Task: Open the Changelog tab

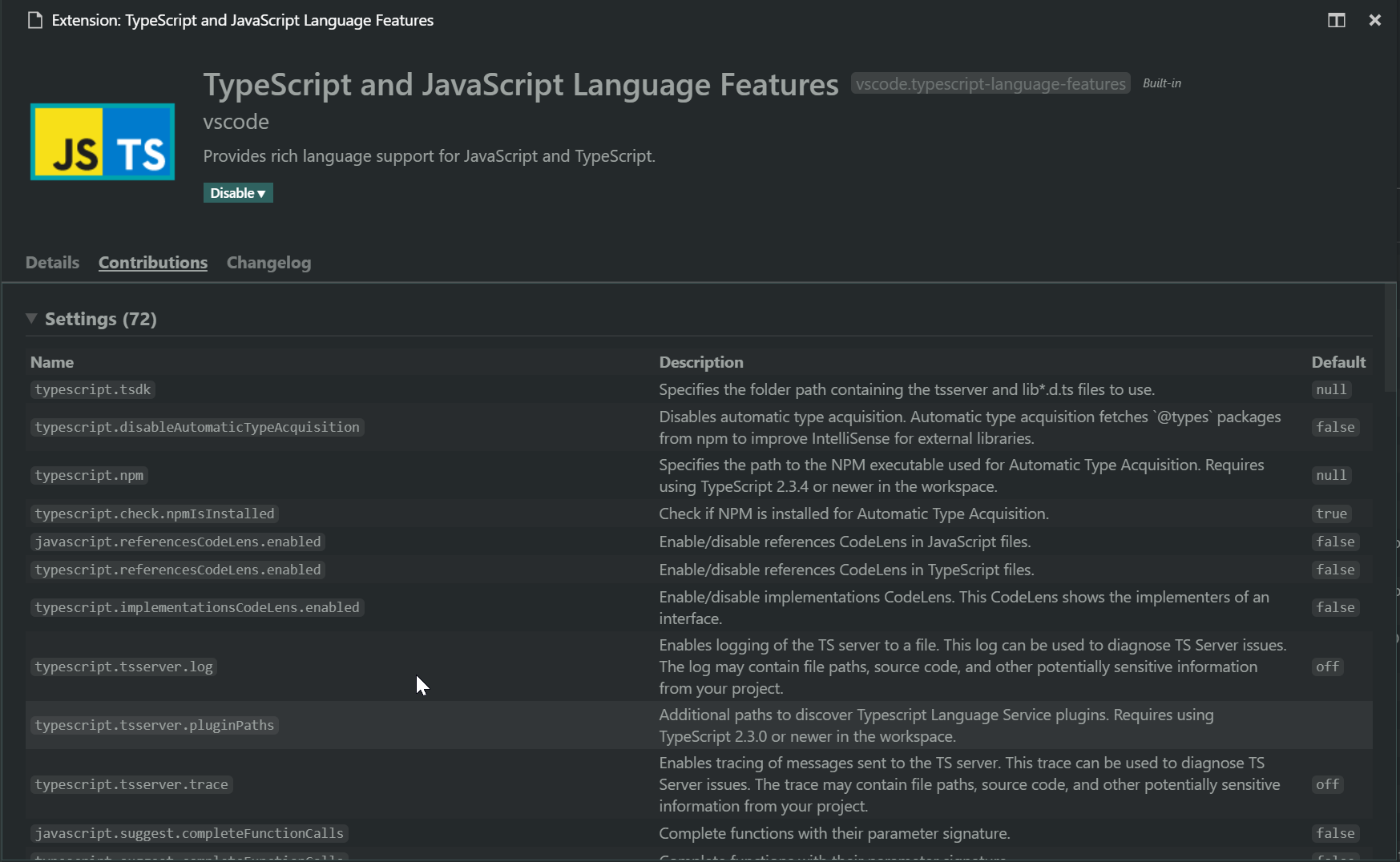Action: click(268, 262)
